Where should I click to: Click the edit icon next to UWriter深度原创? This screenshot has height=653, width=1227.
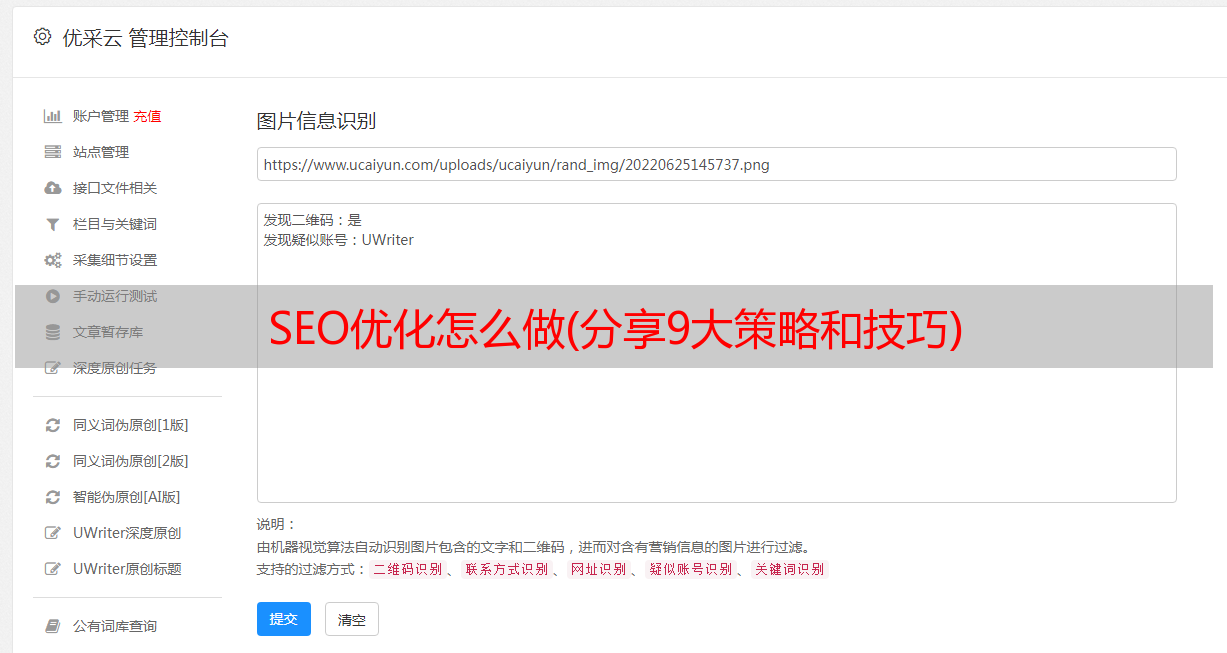click(x=53, y=533)
